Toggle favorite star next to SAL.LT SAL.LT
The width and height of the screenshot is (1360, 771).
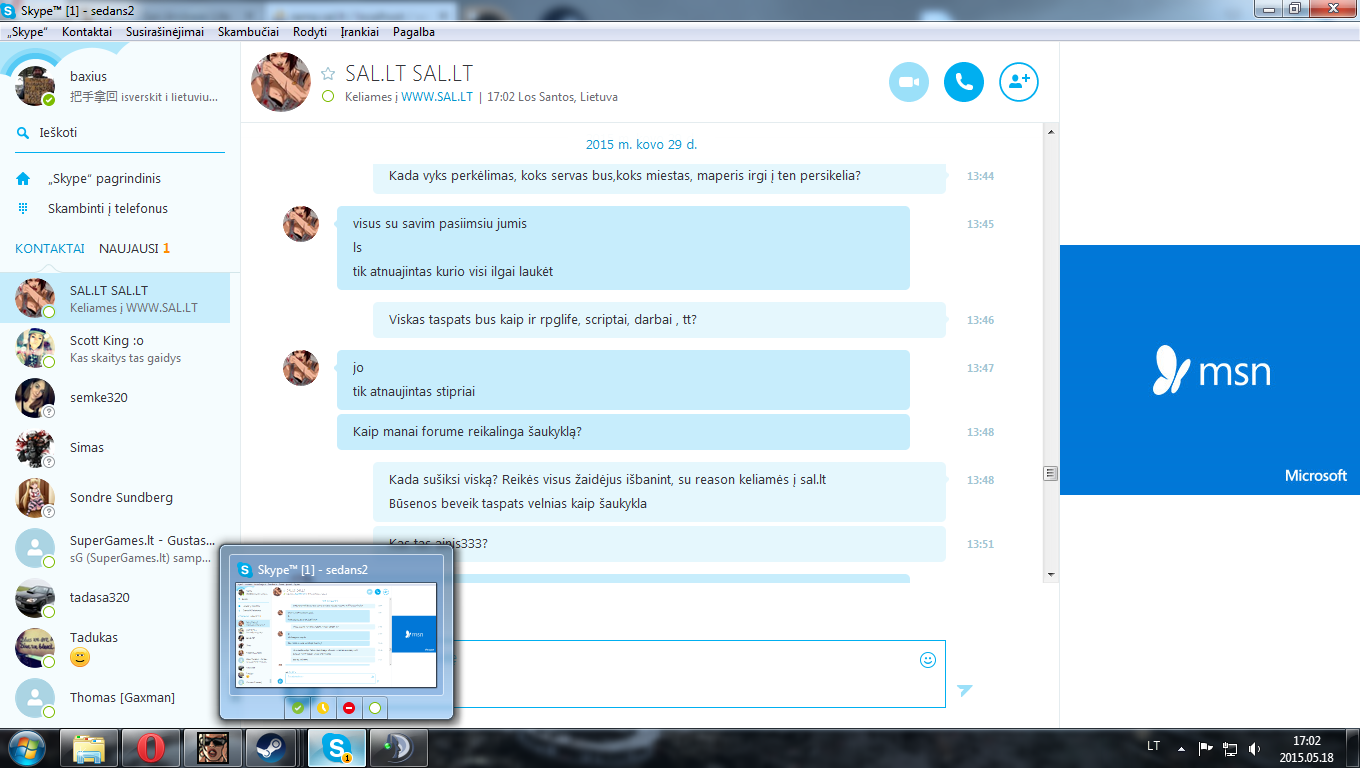tap(328, 74)
